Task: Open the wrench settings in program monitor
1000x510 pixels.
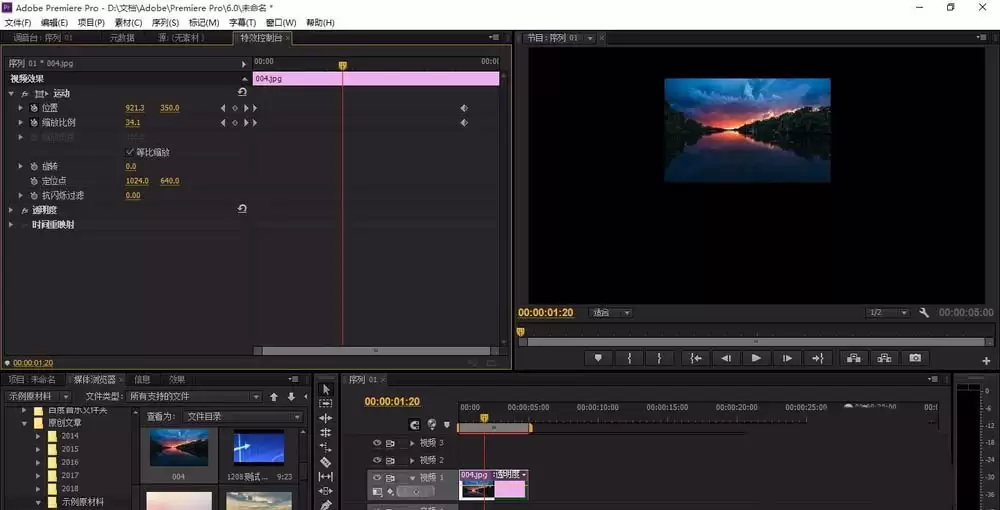Action: pyautogui.click(x=923, y=313)
